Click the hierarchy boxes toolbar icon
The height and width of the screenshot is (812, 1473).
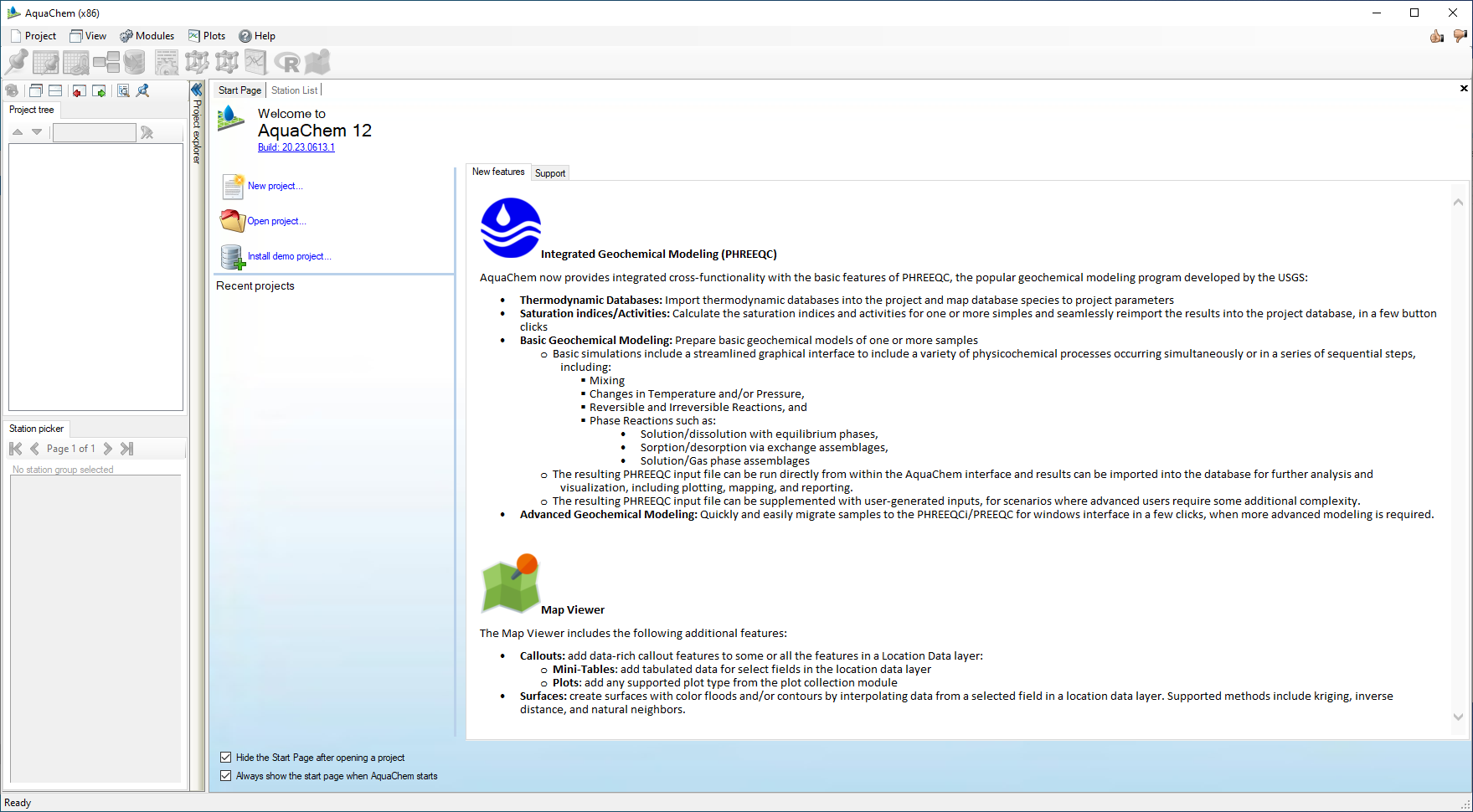click(x=106, y=62)
